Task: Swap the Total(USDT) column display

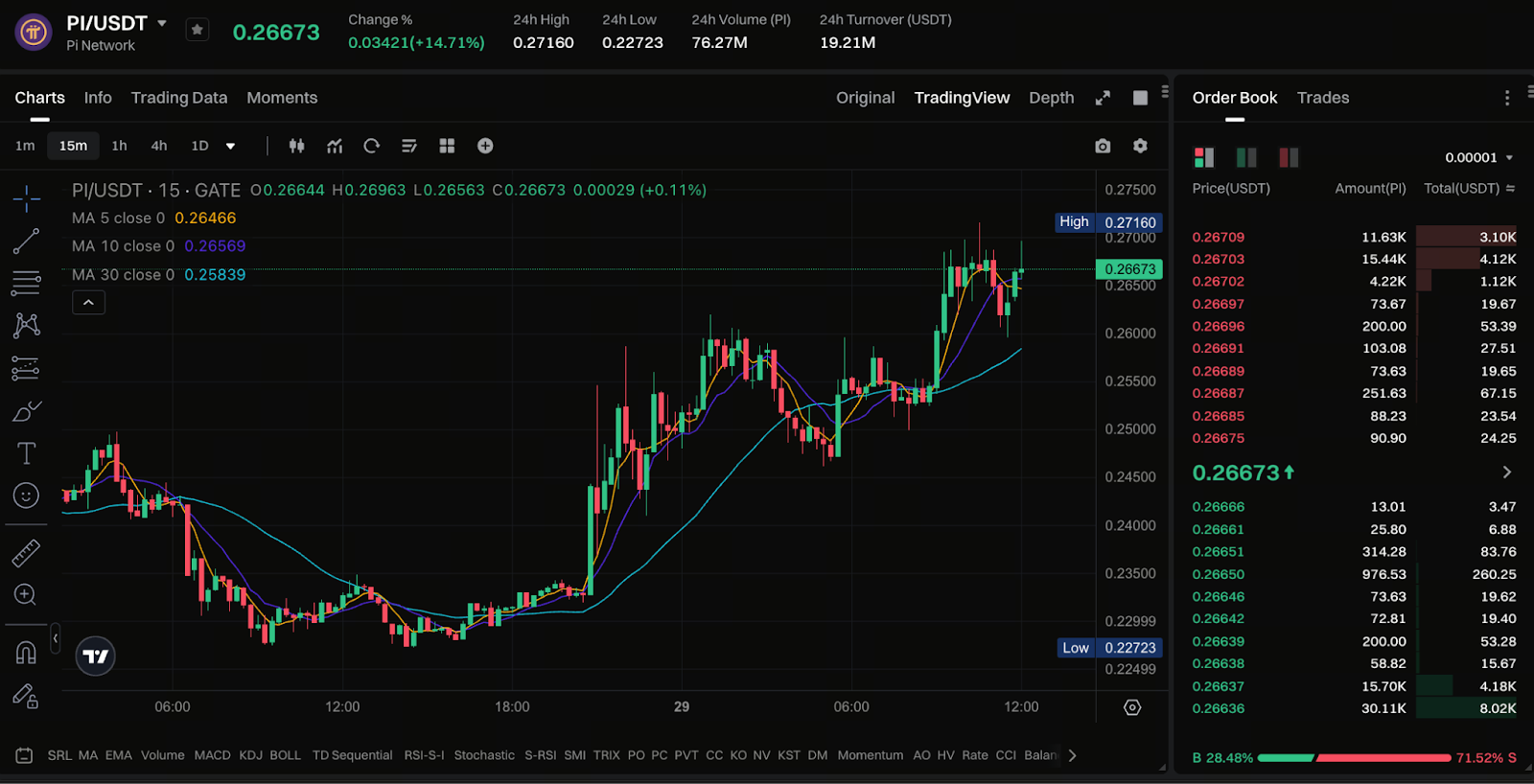Action: (1510, 189)
